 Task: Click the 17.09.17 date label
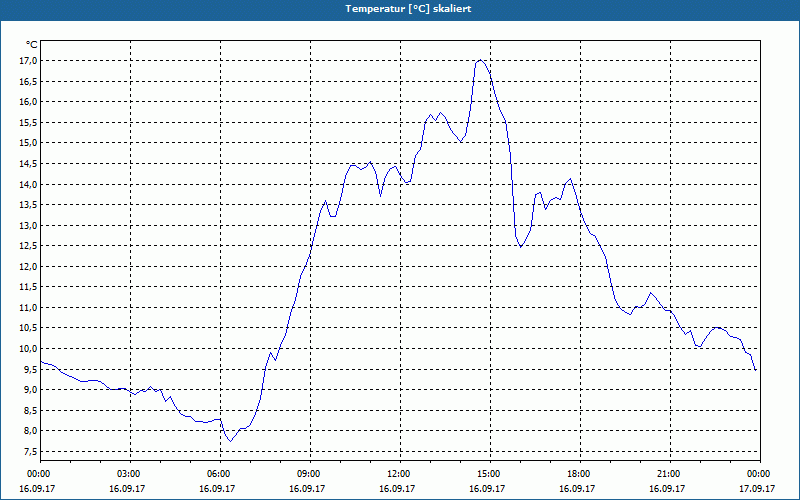(757, 489)
